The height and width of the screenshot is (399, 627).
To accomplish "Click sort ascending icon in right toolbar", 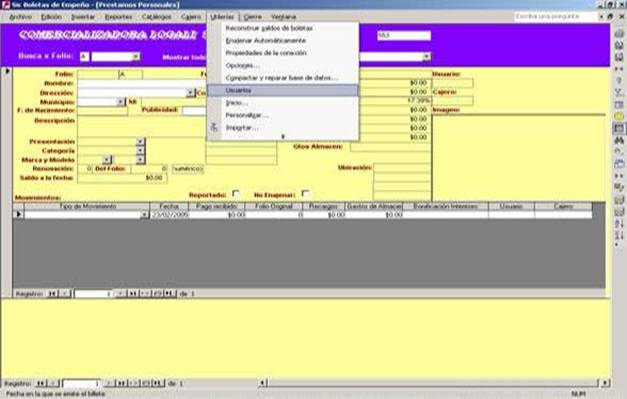I will [x=619, y=224].
